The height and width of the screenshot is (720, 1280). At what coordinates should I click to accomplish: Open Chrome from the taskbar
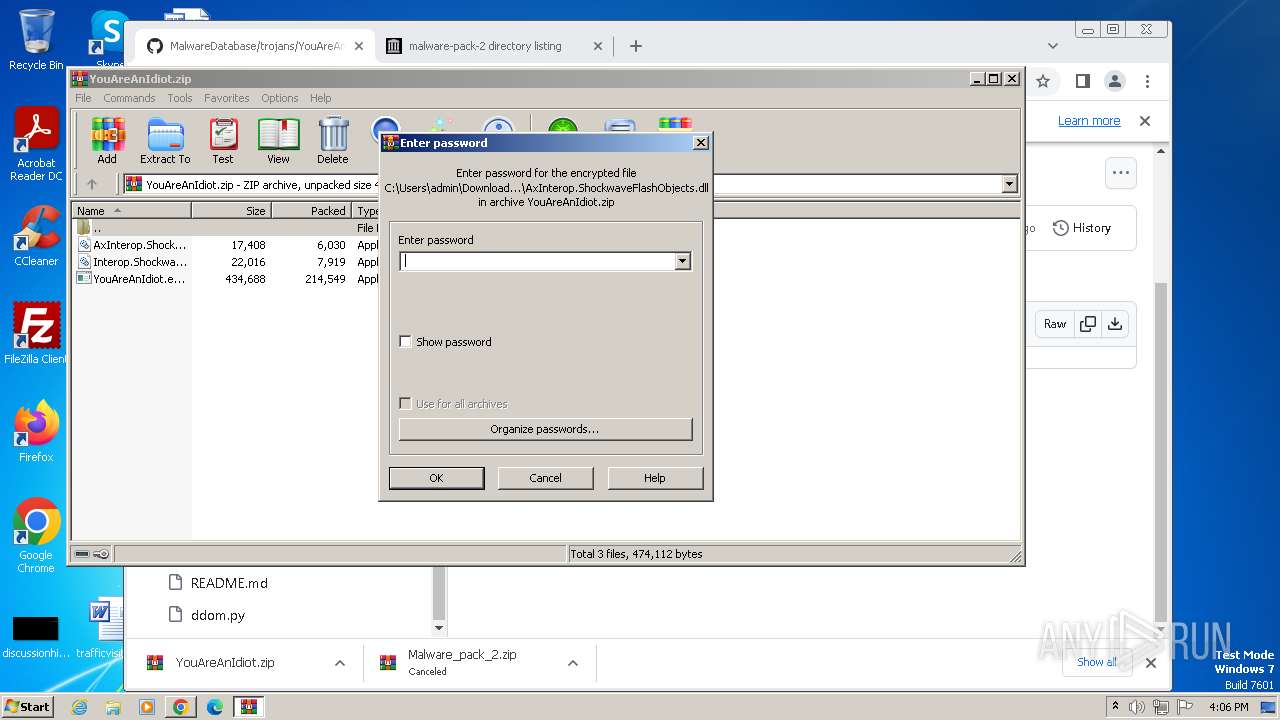(181, 707)
